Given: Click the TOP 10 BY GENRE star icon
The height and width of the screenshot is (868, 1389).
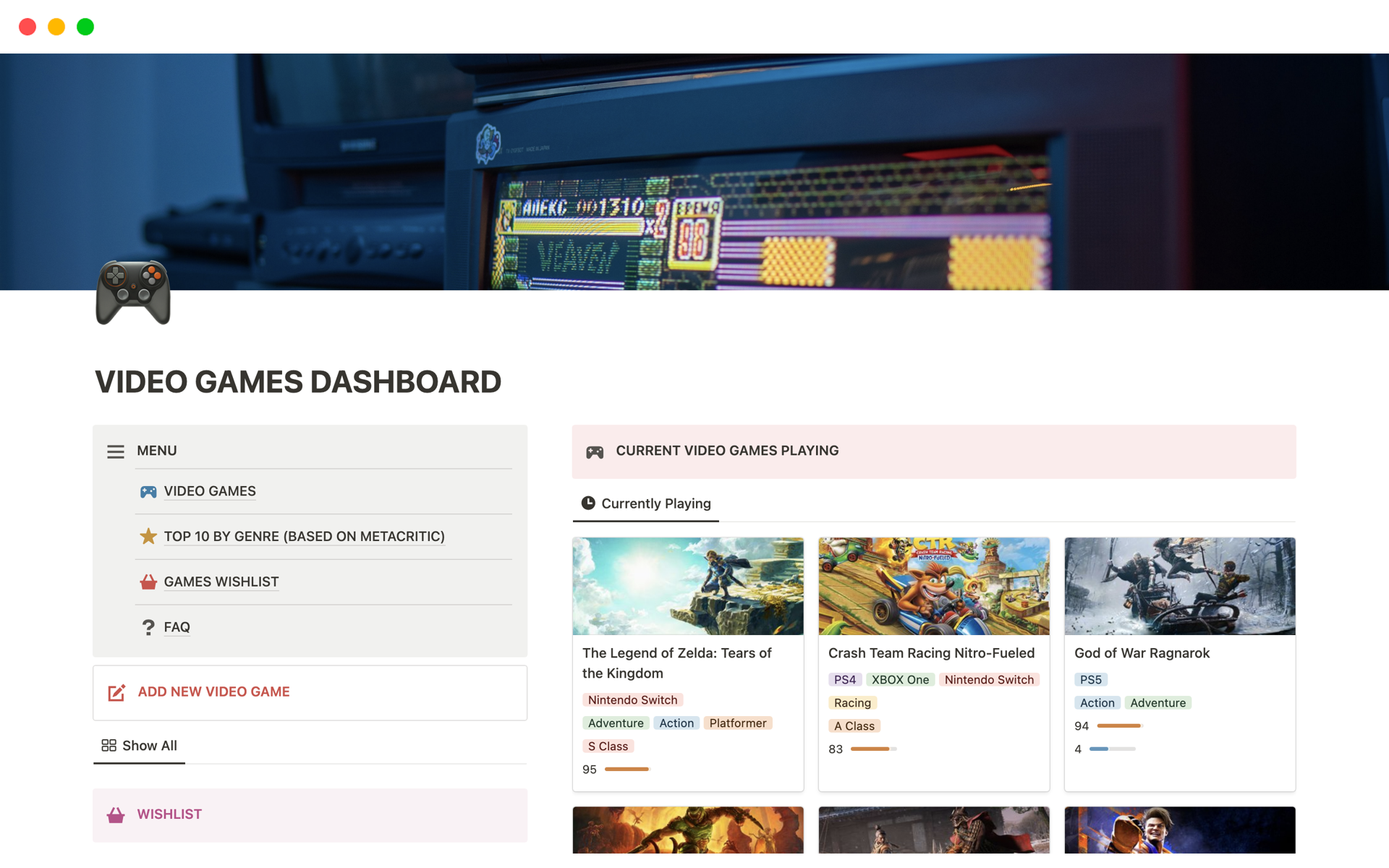Looking at the screenshot, I should [x=148, y=536].
